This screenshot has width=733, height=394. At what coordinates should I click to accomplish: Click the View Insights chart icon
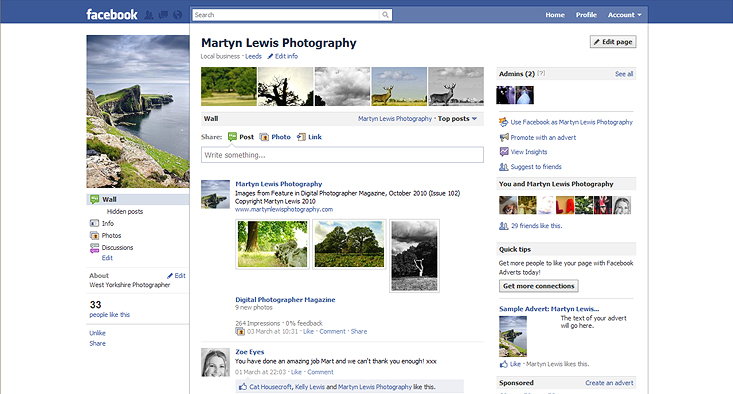pos(504,152)
